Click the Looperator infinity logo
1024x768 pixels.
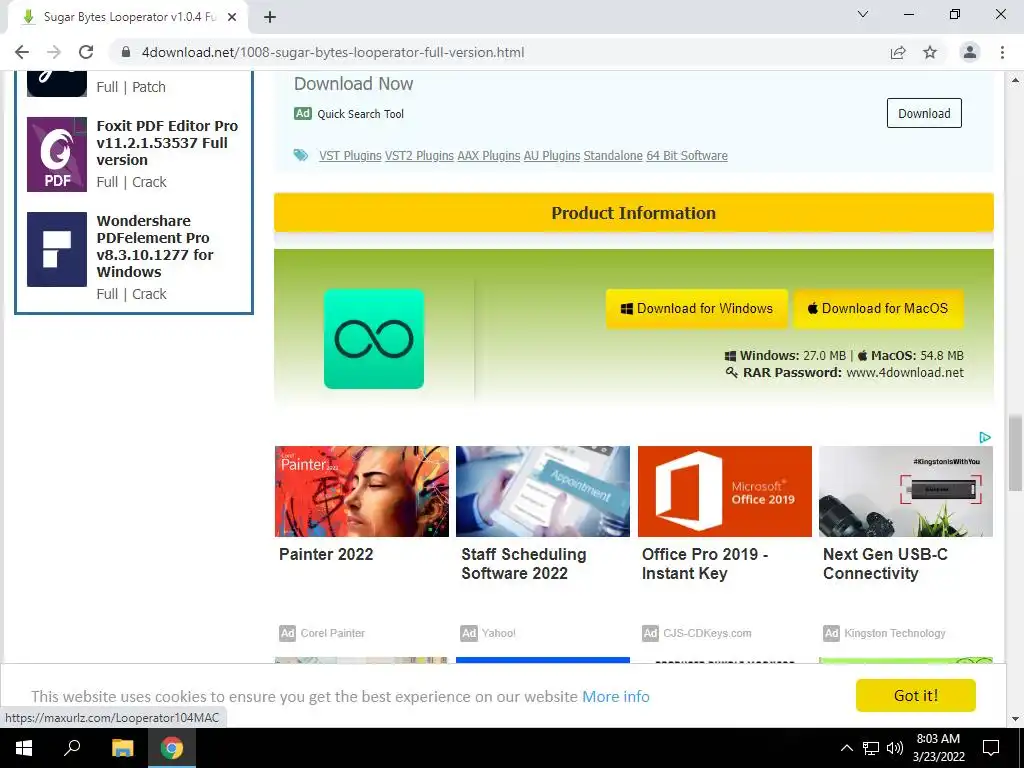(x=374, y=339)
